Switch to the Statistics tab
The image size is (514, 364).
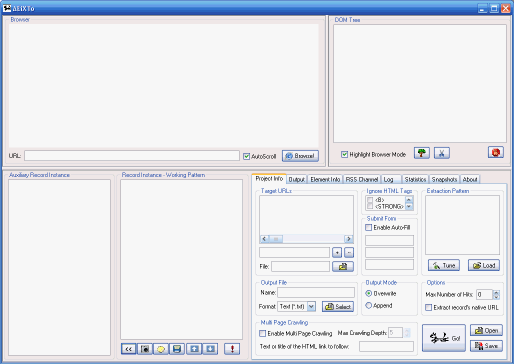click(x=415, y=179)
